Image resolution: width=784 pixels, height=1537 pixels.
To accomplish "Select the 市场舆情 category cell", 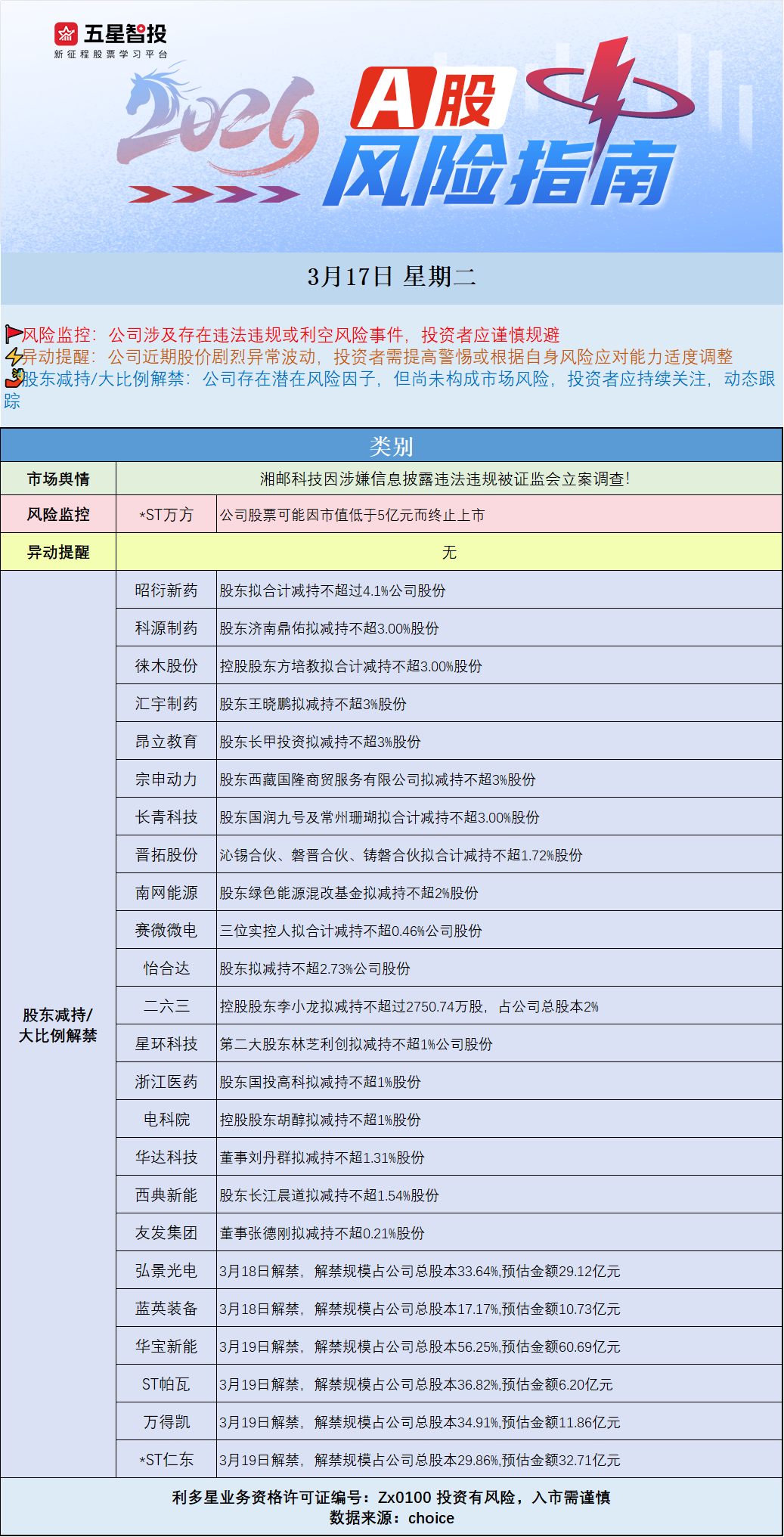I will coord(58,479).
